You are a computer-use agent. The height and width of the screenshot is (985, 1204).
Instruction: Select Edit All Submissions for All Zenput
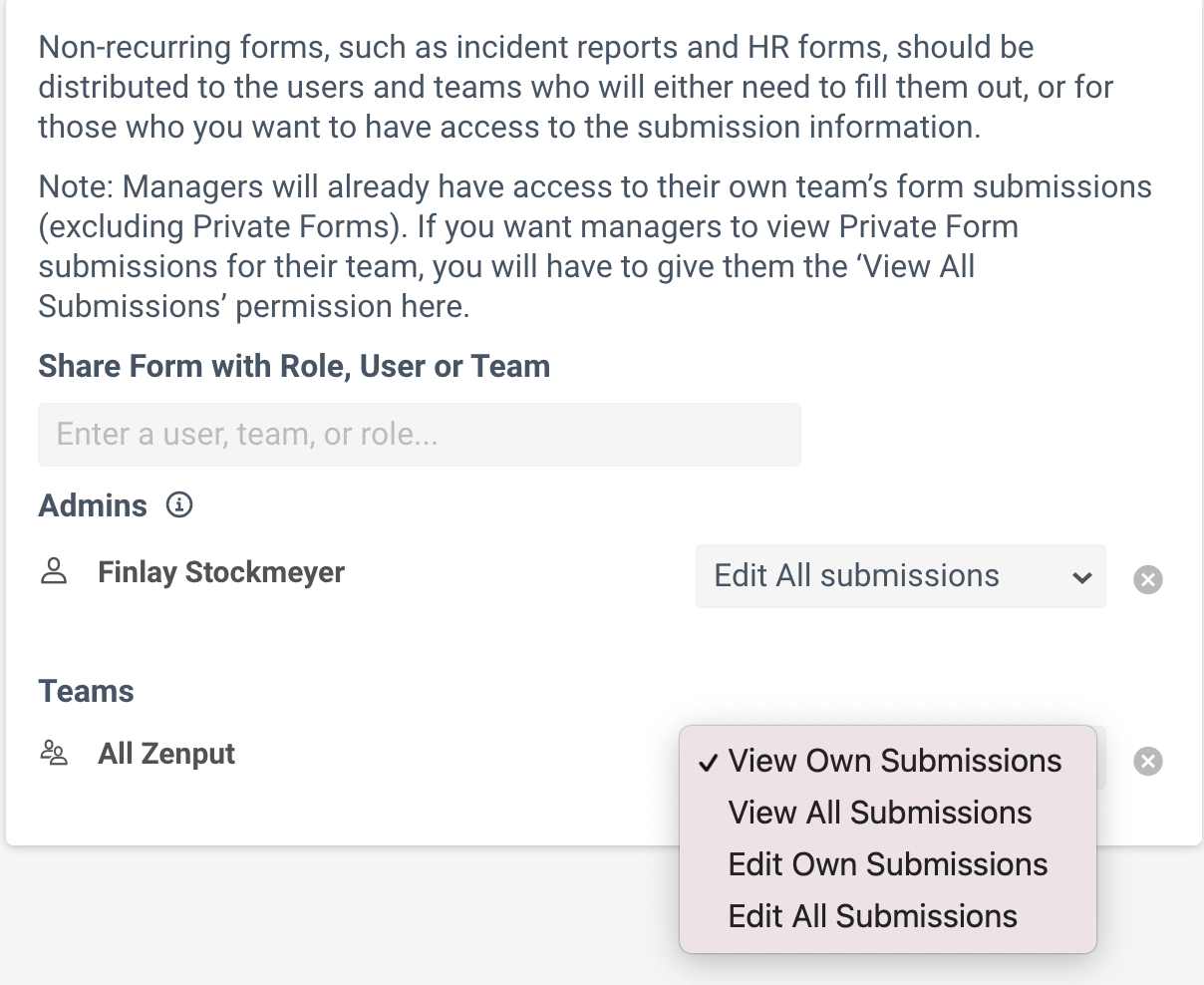[x=873, y=916]
